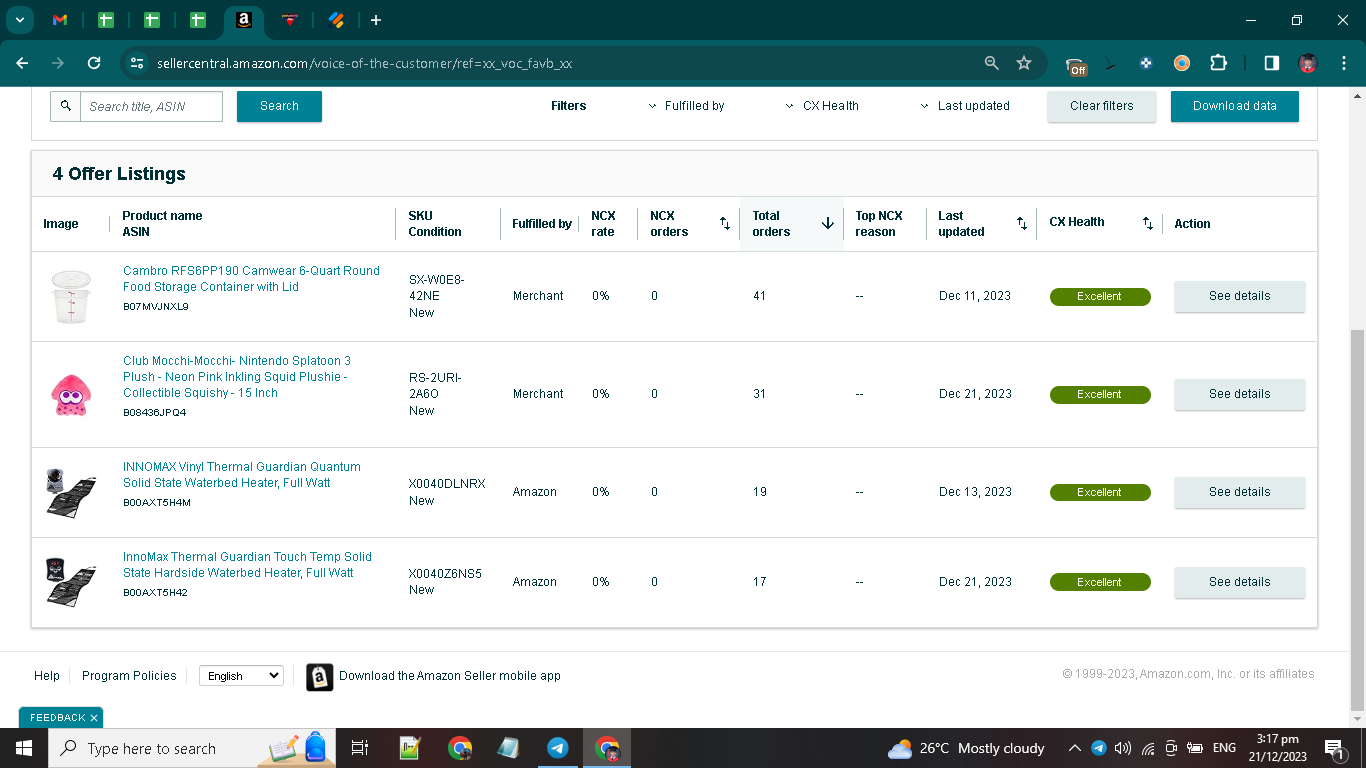See details for the Cambro container listing
The image size is (1366, 768).
click(1239, 296)
